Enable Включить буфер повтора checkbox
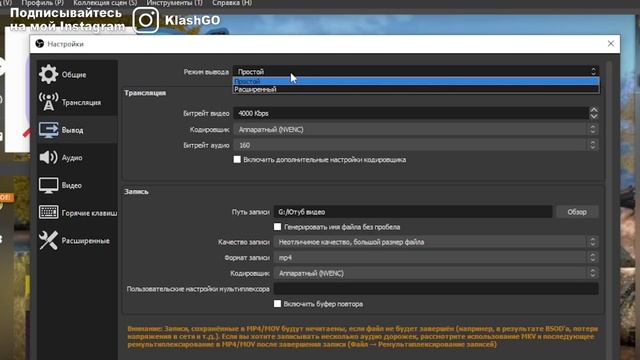 point(278,304)
